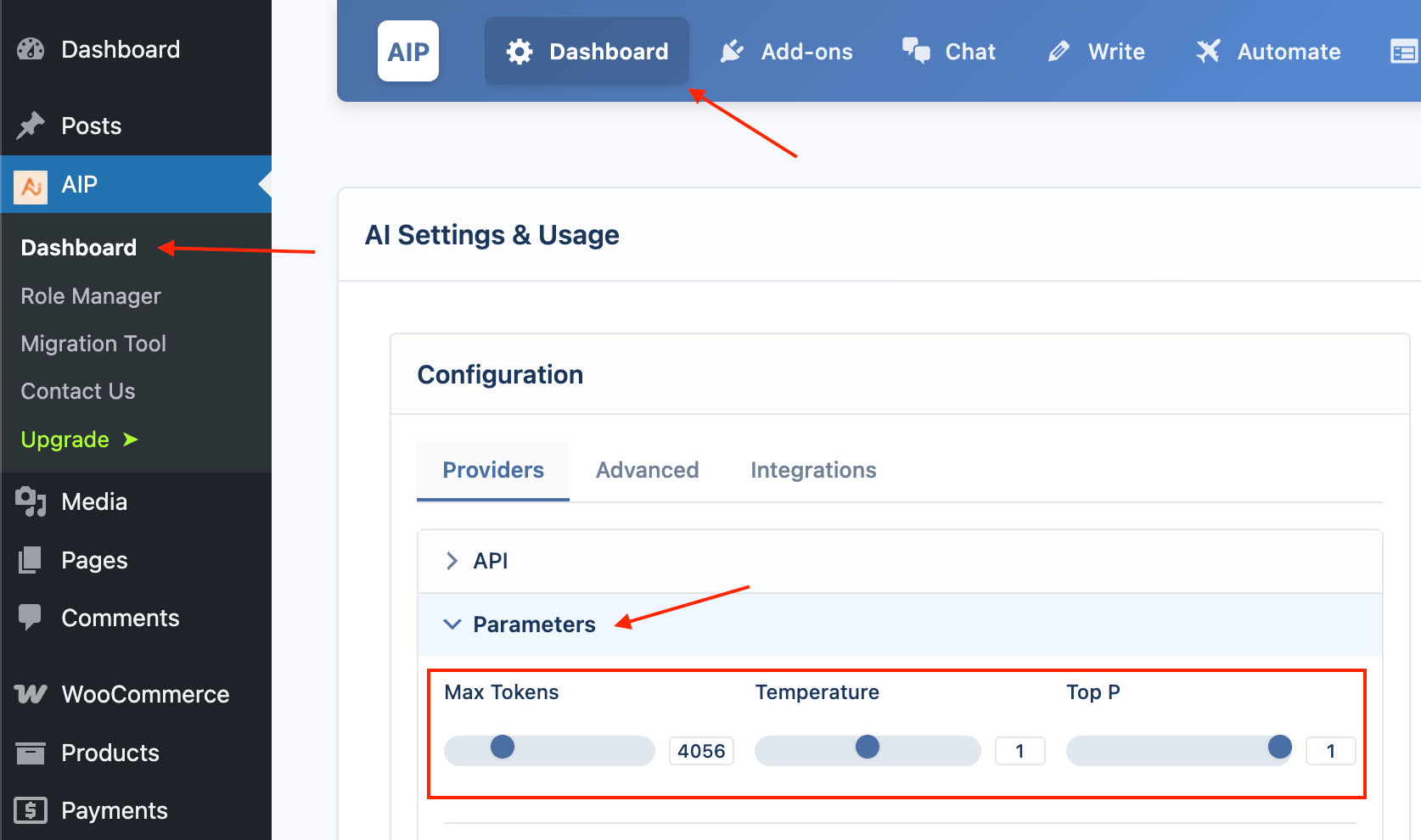The height and width of the screenshot is (840, 1421).
Task: Click the Top P value field
Action: [1331, 751]
